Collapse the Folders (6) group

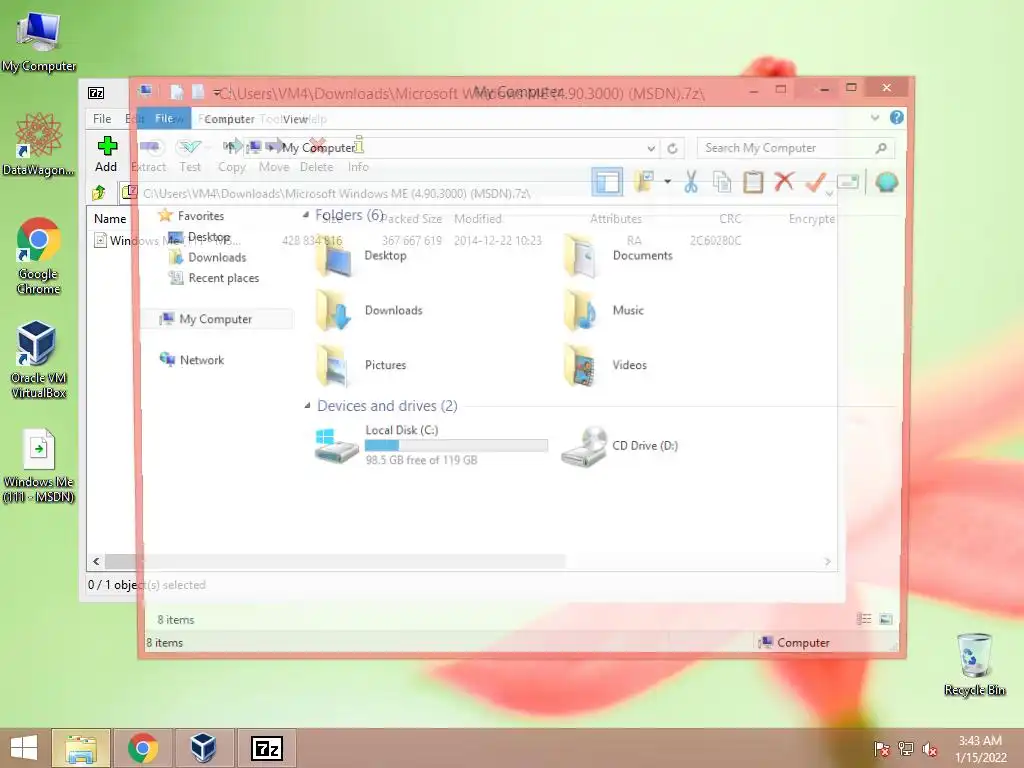coord(306,215)
